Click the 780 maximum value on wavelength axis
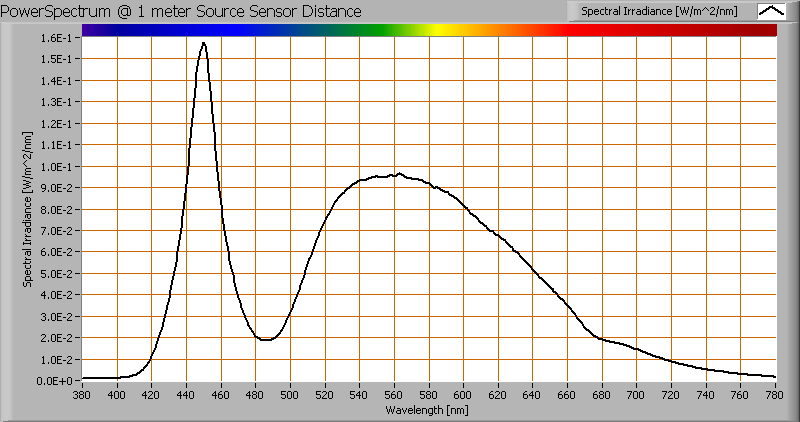Screen dimensions: 800x422 click(774, 394)
